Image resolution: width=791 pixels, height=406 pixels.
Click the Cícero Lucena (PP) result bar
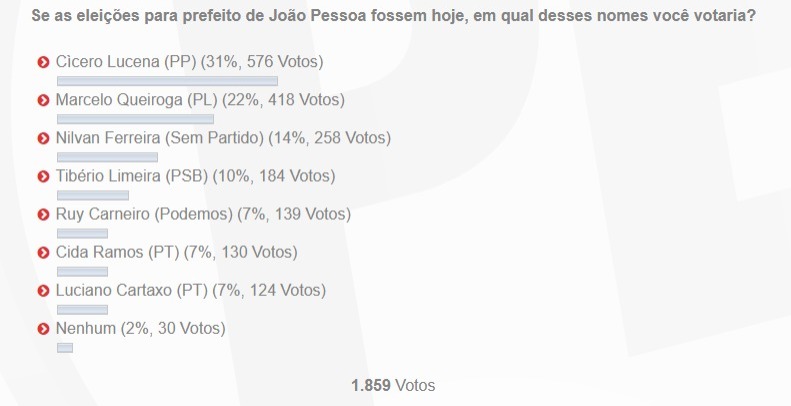pos(167,81)
